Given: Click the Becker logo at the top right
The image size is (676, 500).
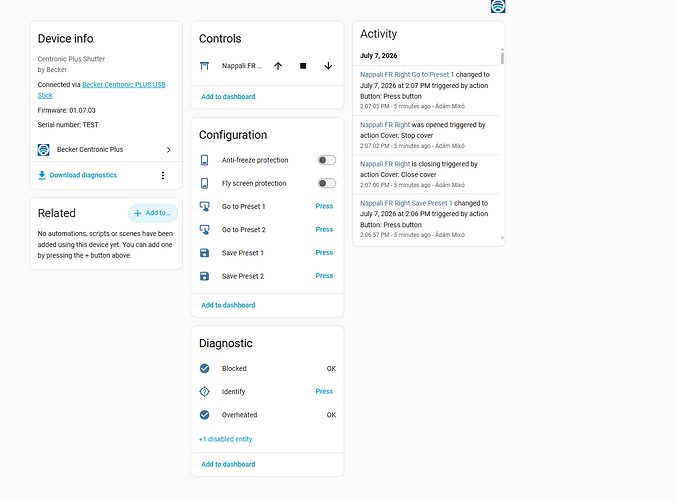Looking at the screenshot, I should (x=498, y=6).
